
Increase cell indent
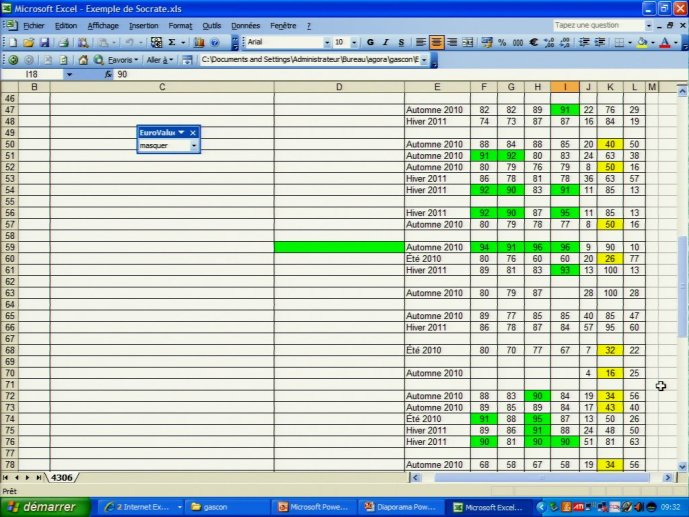[x=600, y=42]
